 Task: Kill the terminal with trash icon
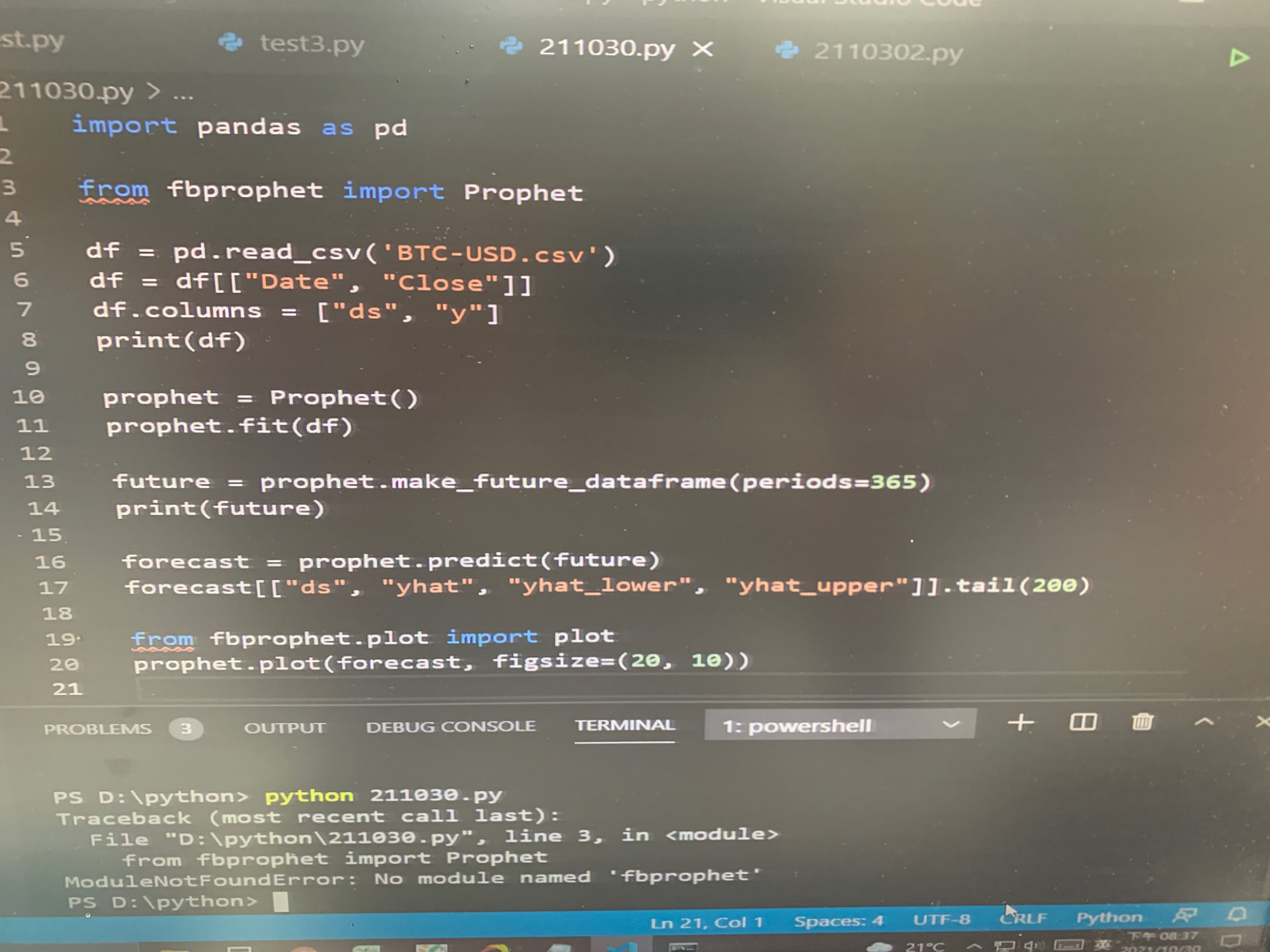1142,721
